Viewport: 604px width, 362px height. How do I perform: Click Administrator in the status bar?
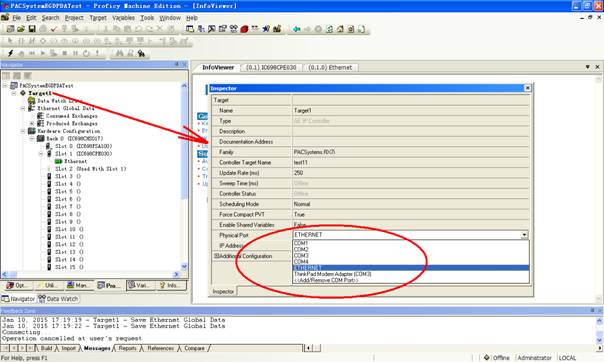pyautogui.click(x=535, y=358)
